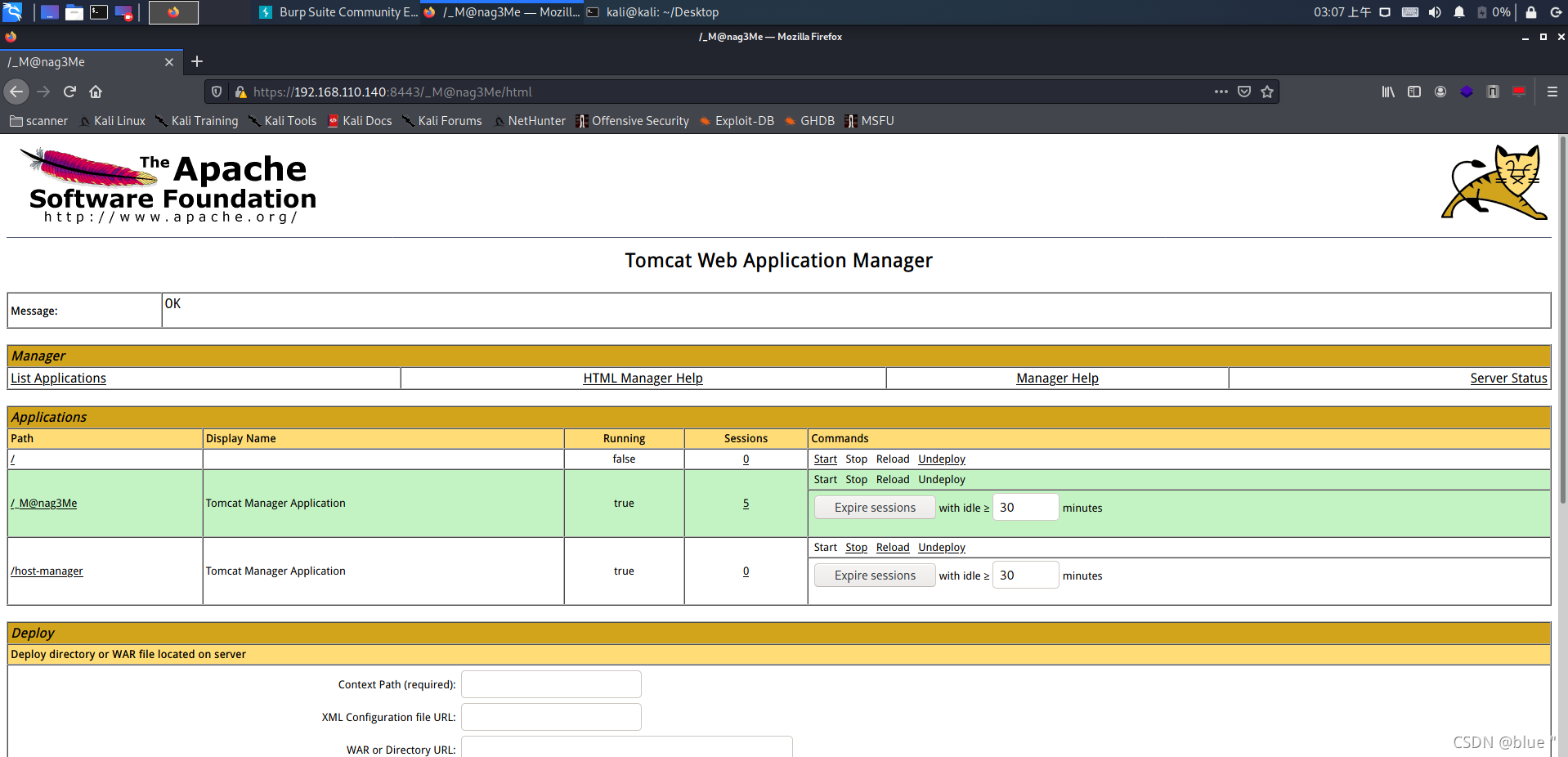Click the tracking protection shield icon
Viewport: 1568px width, 757px height.
point(217,92)
